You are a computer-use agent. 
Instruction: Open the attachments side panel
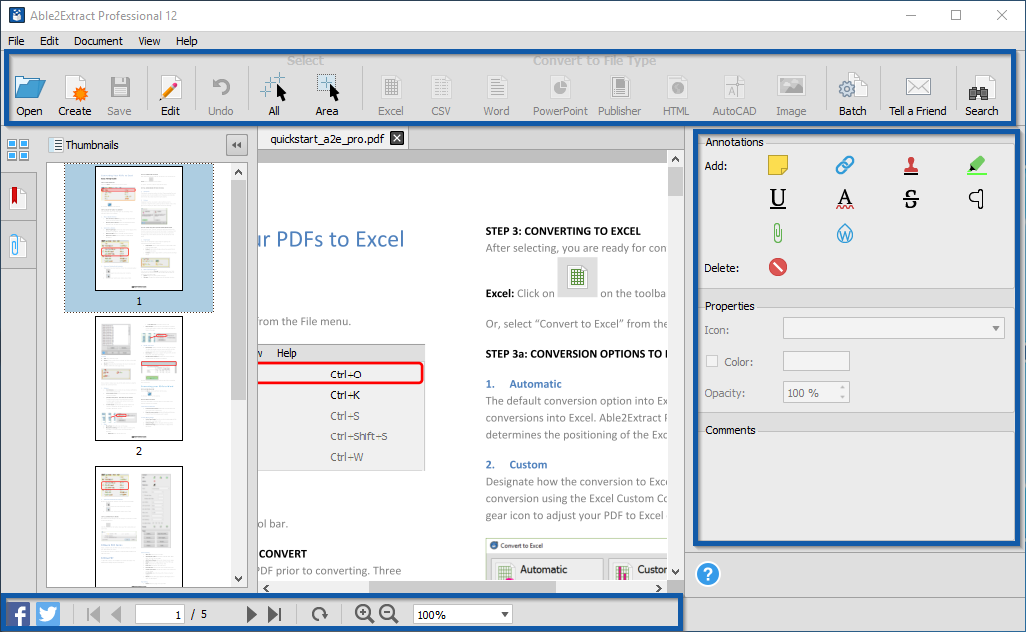pos(18,246)
